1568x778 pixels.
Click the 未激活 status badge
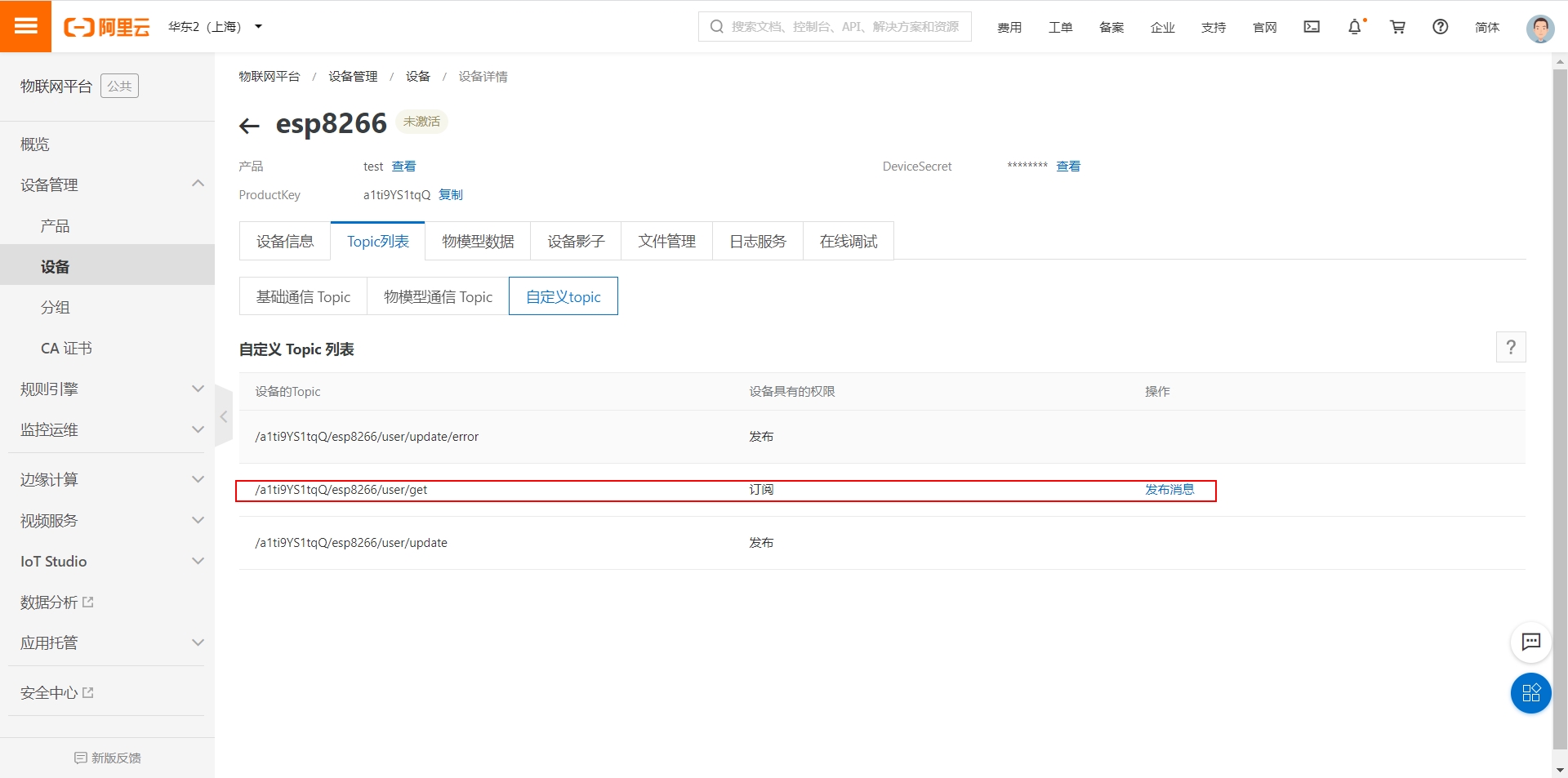(x=421, y=122)
